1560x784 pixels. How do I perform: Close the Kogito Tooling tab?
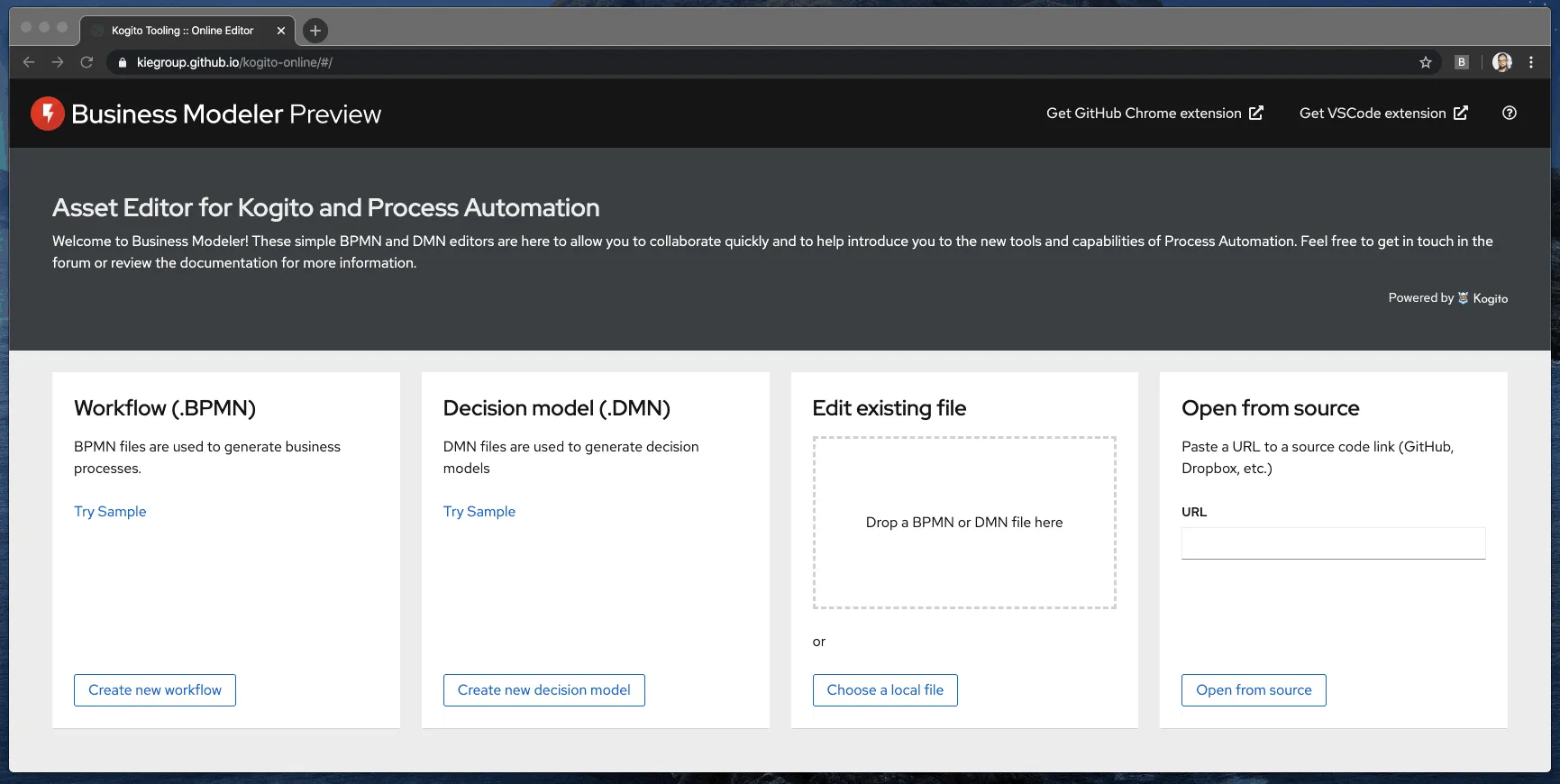coord(281,31)
